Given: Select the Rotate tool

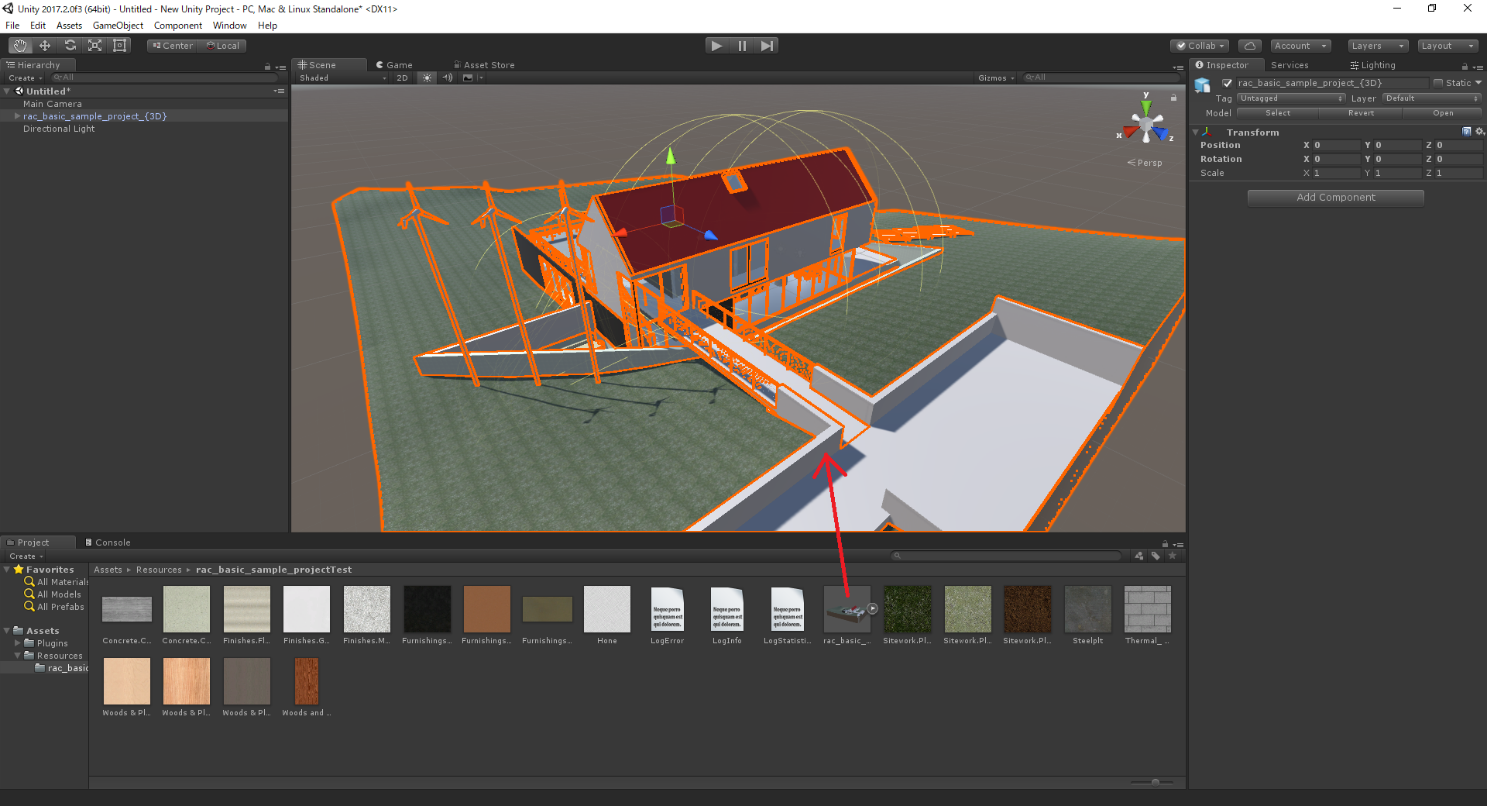Looking at the screenshot, I should [69, 45].
